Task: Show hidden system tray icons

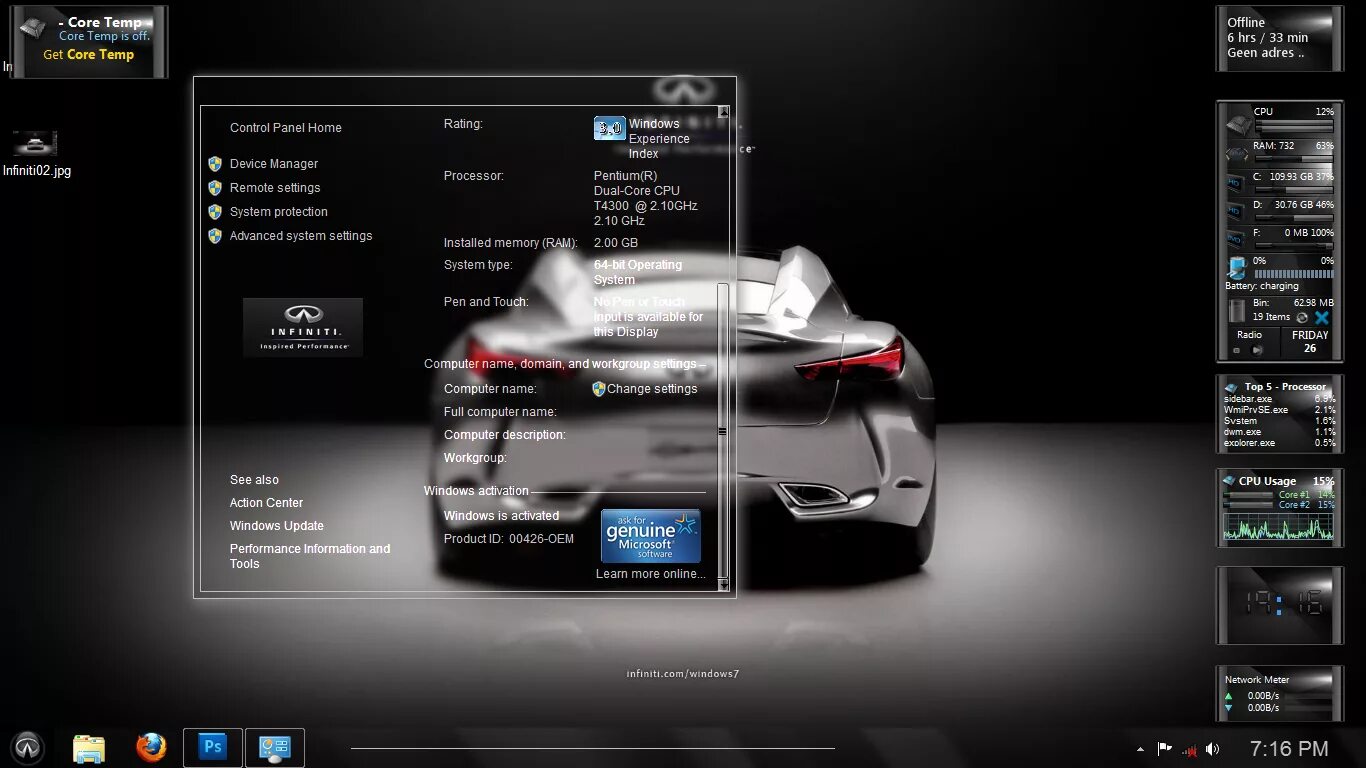Action: click(1140, 749)
